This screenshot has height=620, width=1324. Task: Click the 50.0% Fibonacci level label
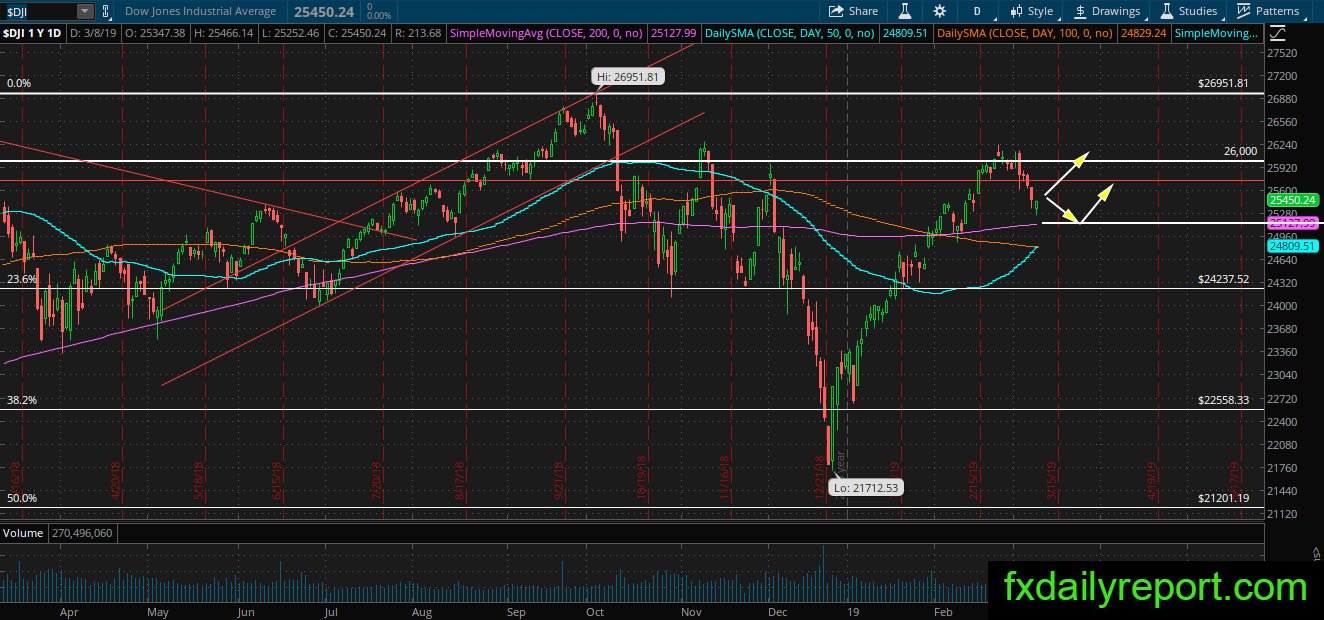[21, 498]
